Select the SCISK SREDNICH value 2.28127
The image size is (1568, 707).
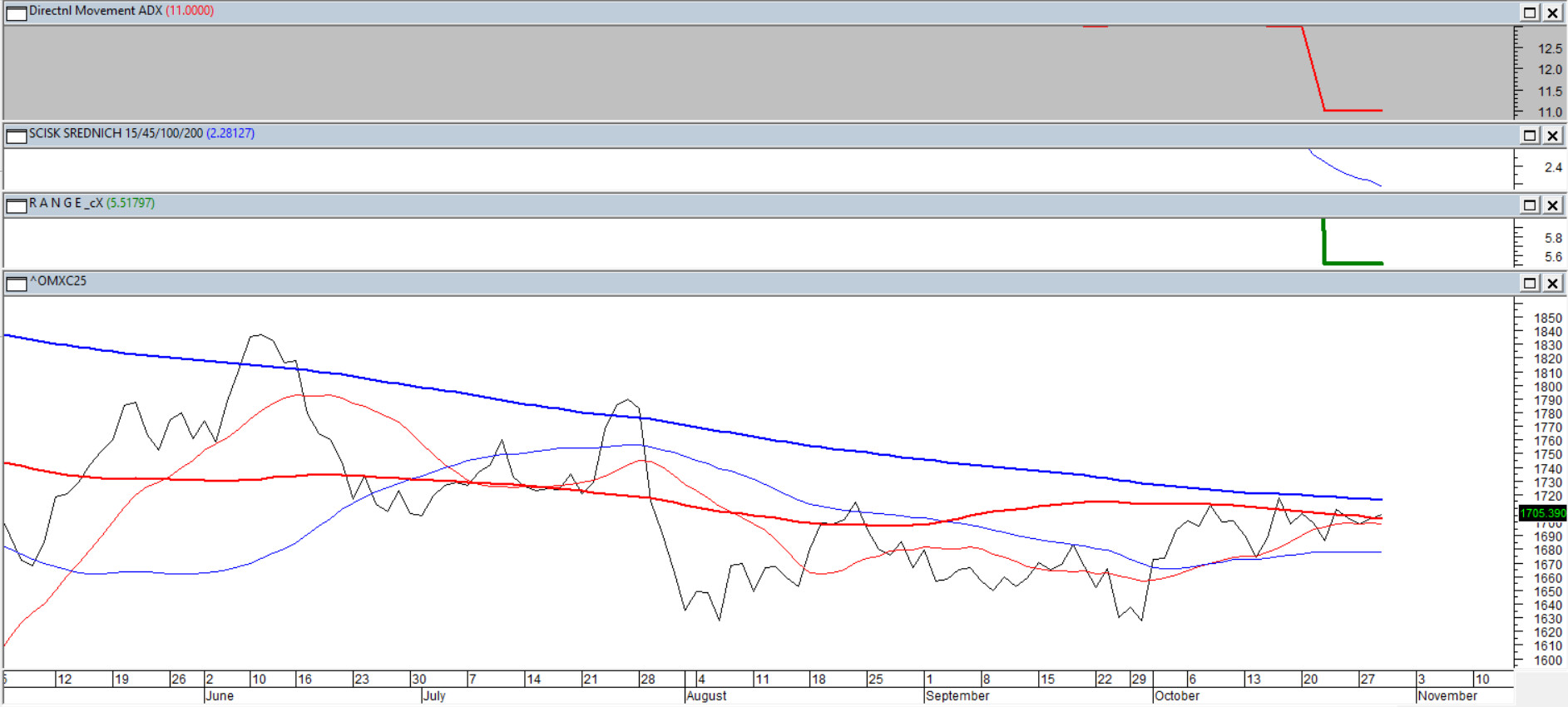tap(230, 133)
